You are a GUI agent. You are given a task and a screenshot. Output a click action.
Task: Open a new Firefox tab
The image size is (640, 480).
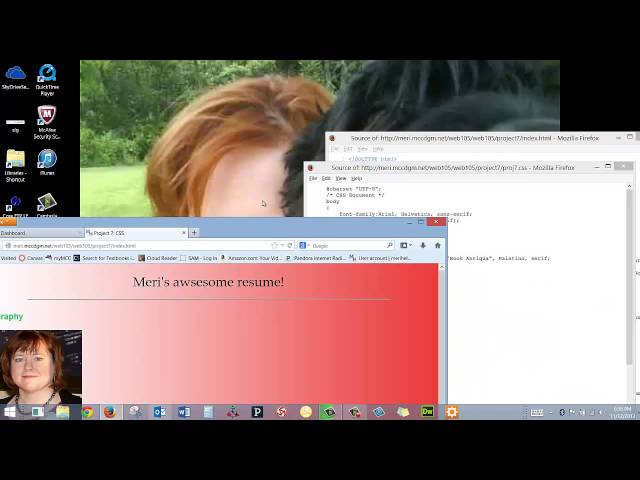pos(195,233)
